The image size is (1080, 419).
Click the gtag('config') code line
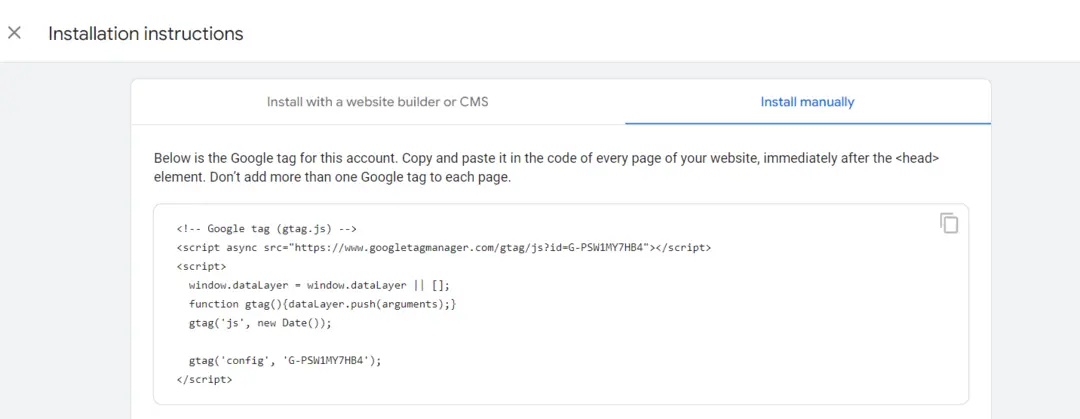(x=284, y=360)
